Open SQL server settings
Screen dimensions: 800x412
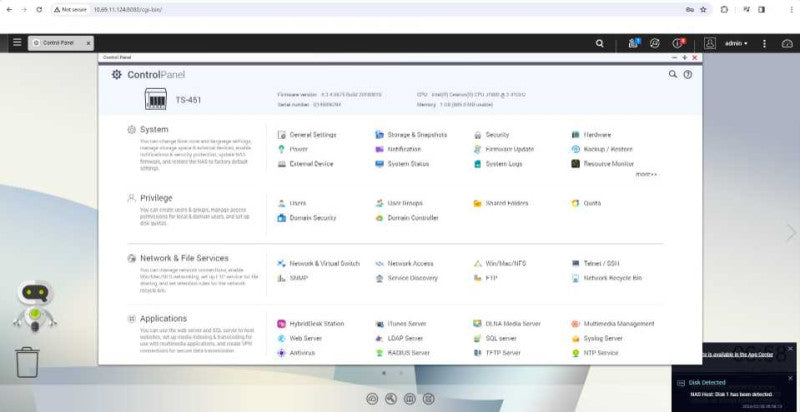[x=495, y=339]
